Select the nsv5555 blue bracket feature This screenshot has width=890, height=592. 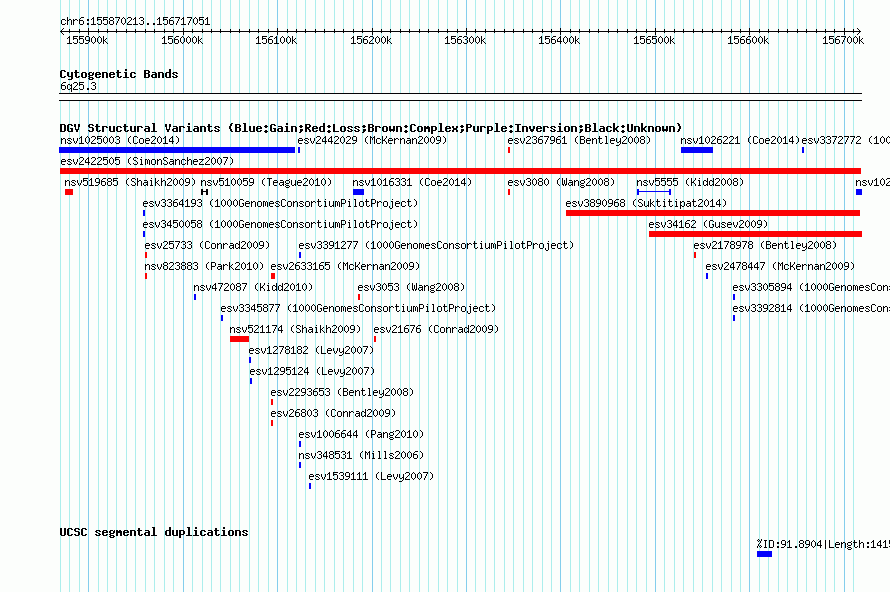coord(654,192)
